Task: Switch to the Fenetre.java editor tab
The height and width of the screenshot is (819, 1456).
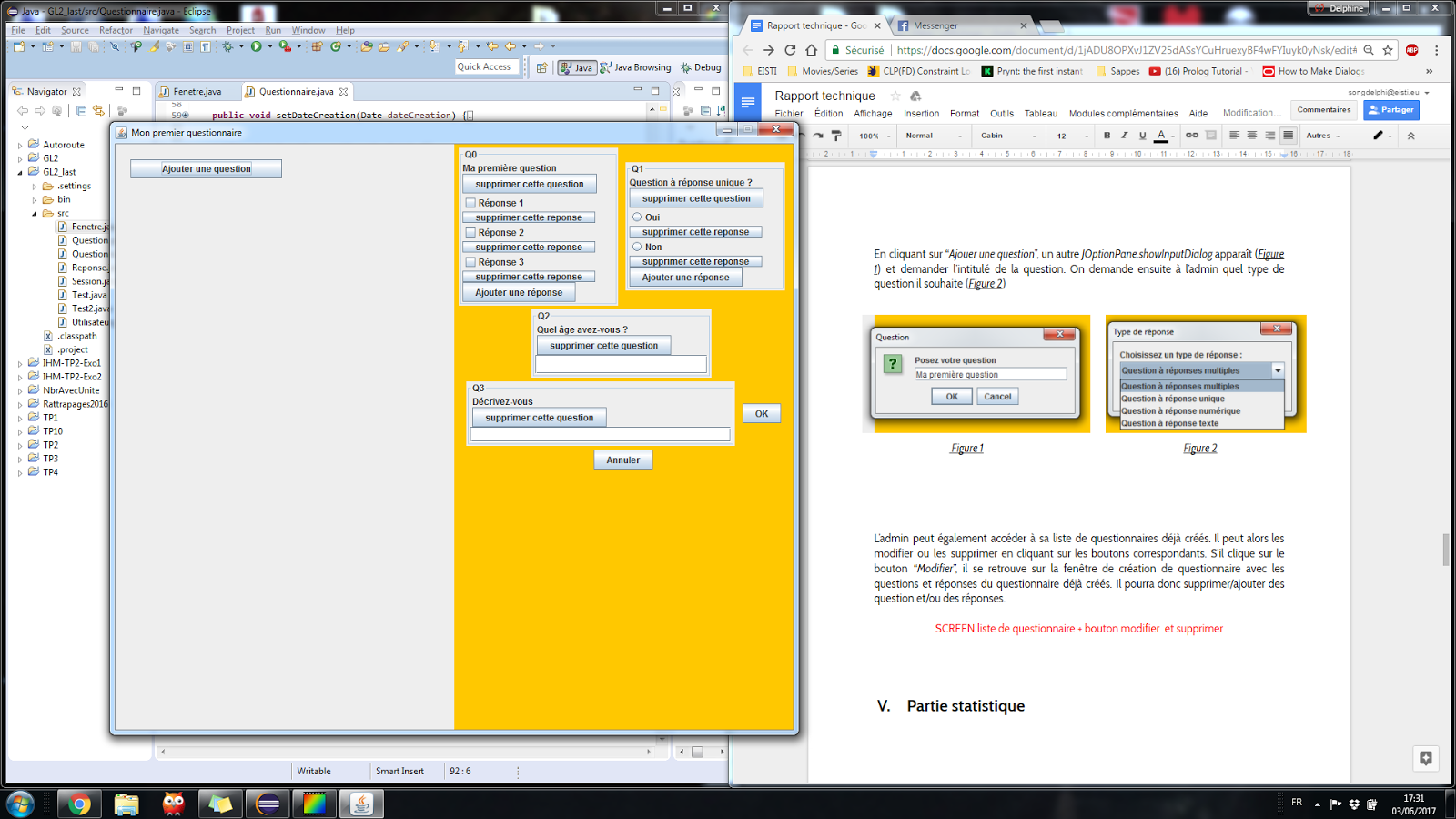Action: (197, 92)
